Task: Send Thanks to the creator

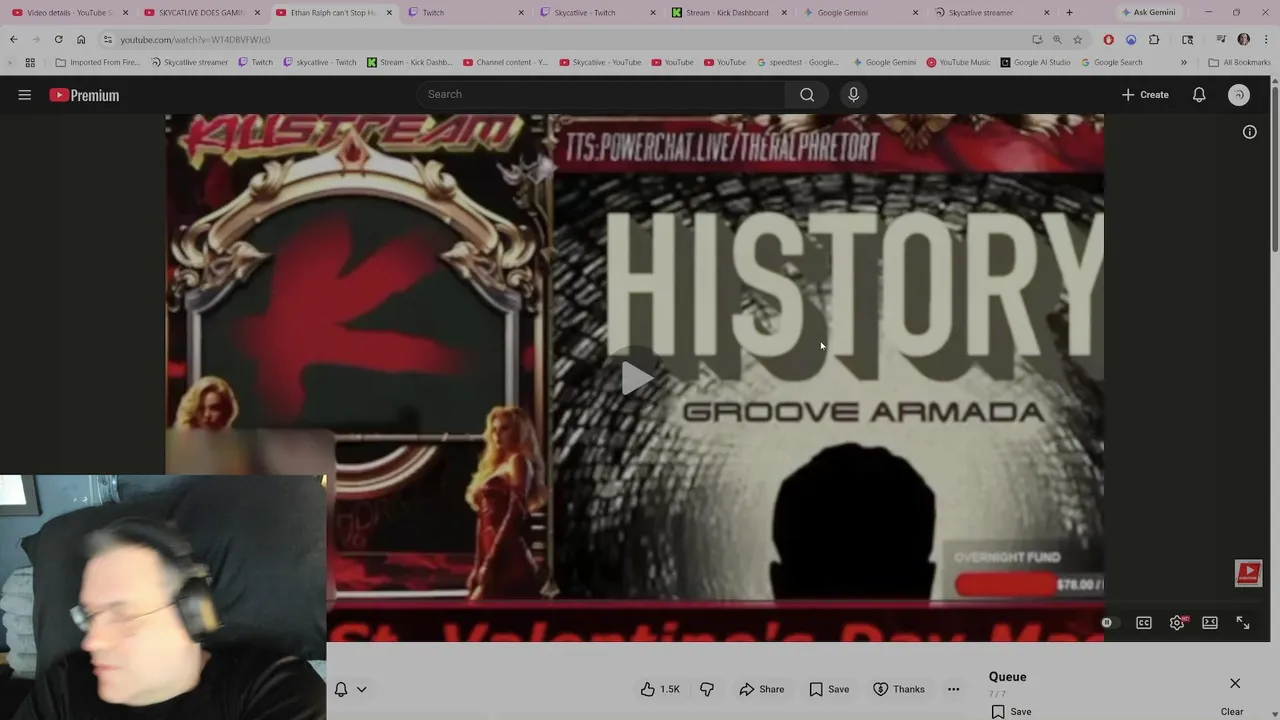Action: [899, 689]
